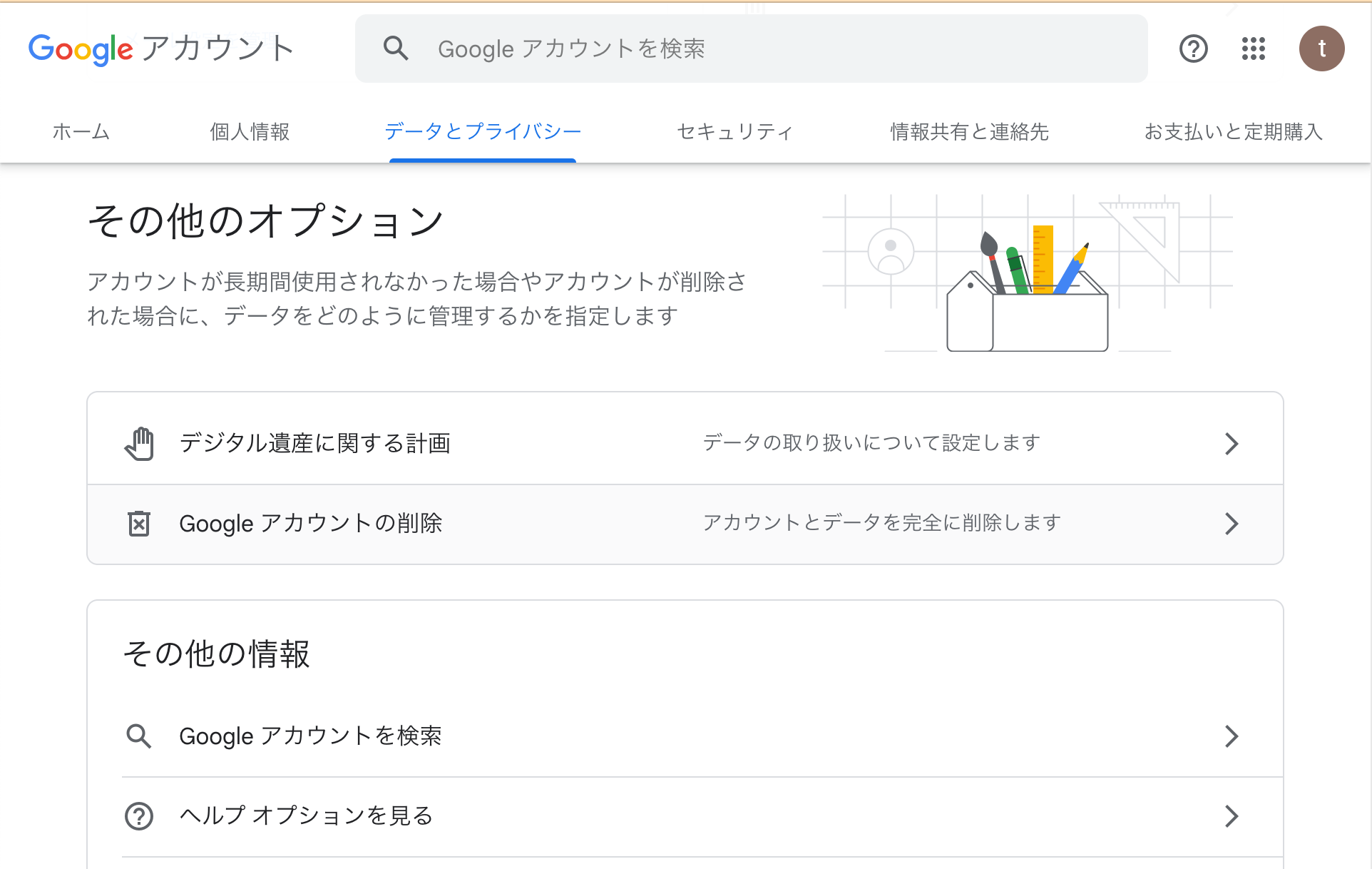Open the account profile avatar 't'
The image size is (1372, 869).
(x=1321, y=49)
